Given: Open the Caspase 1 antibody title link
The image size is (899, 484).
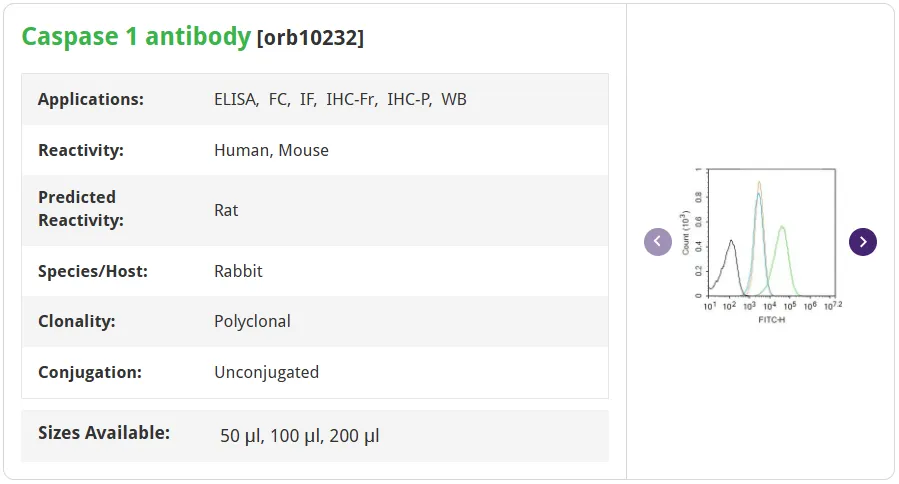Looking at the screenshot, I should point(136,37).
